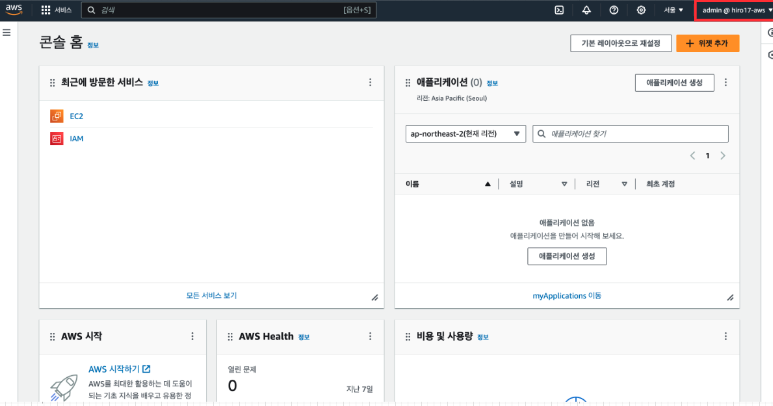Click the View all services link
Image resolution: width=773 pixels, height=406 pixels.
(x=211, y=296)
